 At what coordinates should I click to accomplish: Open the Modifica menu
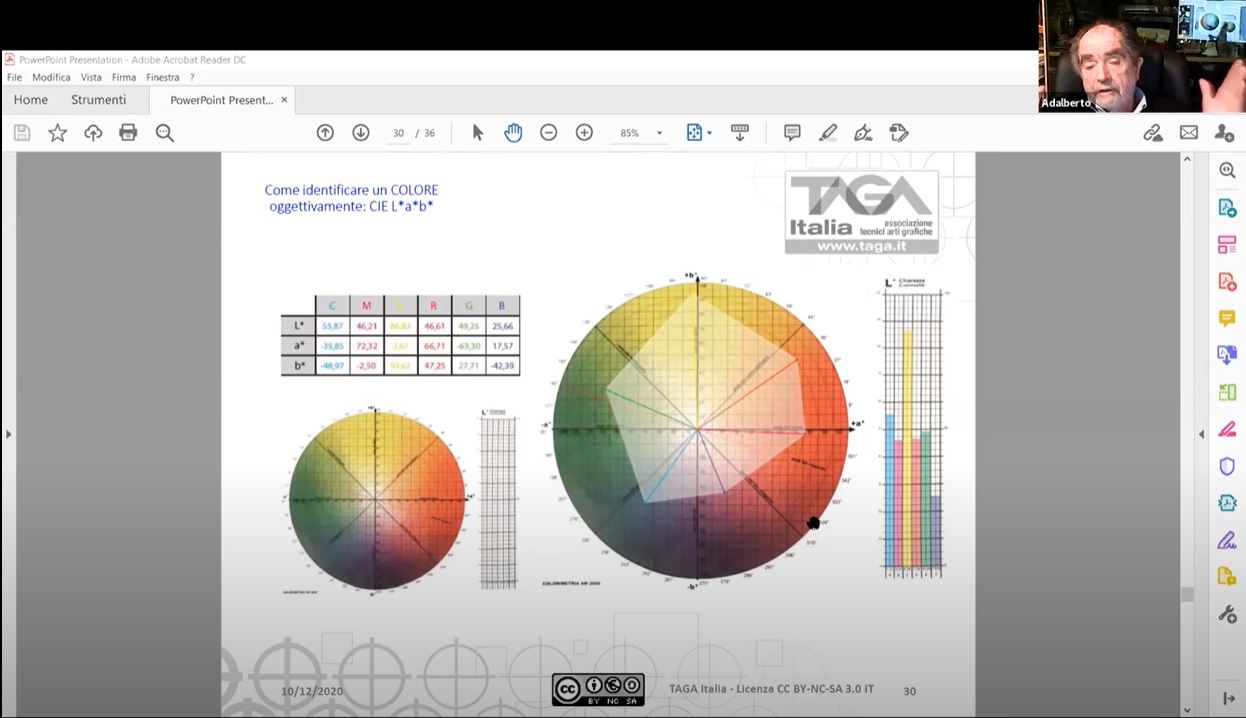point(51,77)
